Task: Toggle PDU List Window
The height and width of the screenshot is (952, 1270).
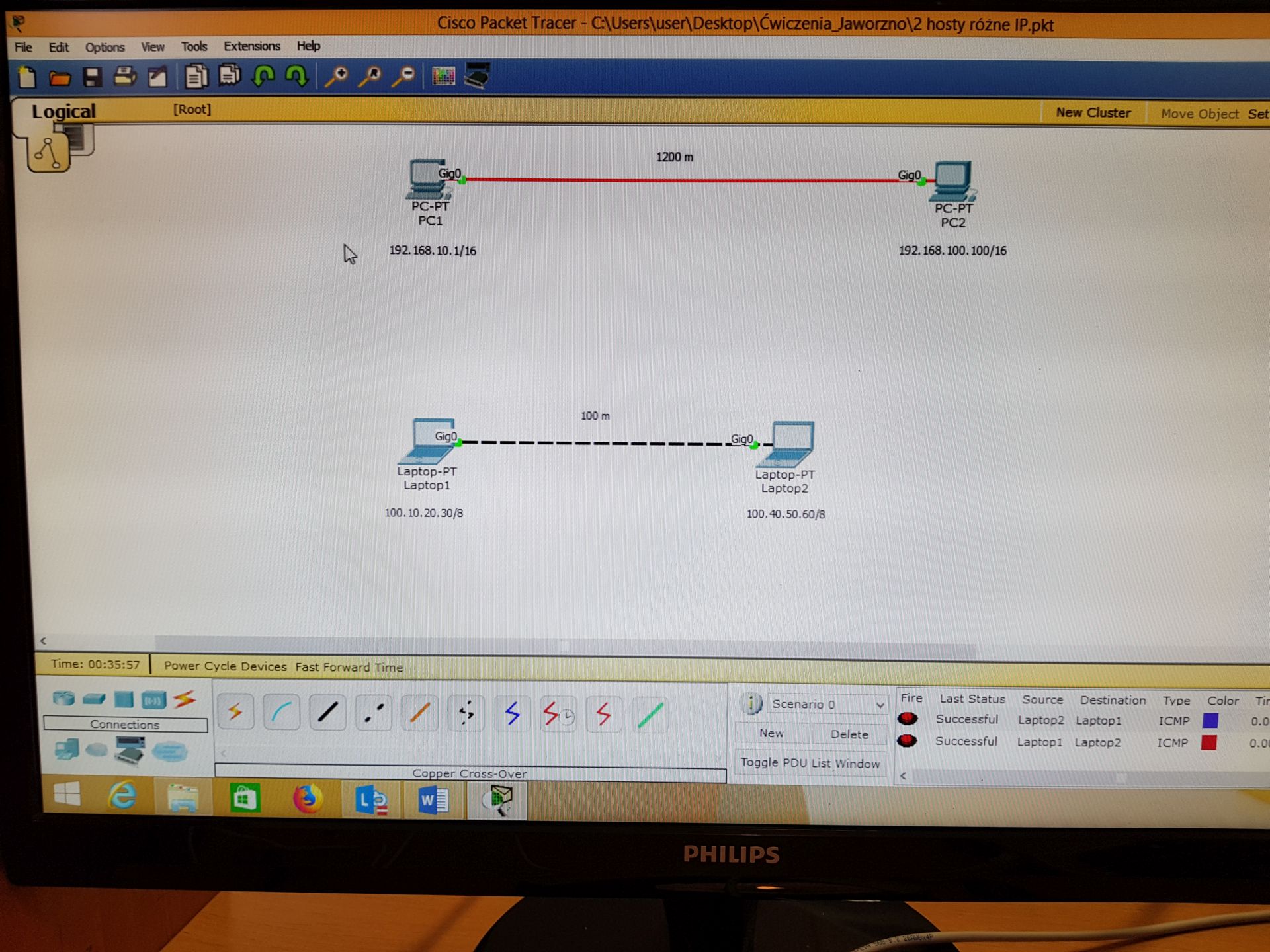Action: click(810, 763)
